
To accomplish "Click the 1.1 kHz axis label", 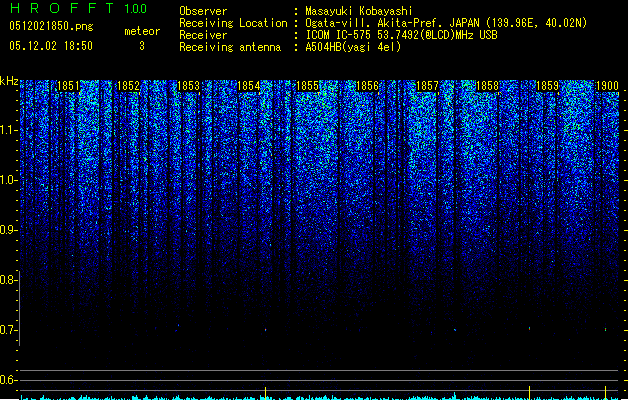I will coord(9,130).
